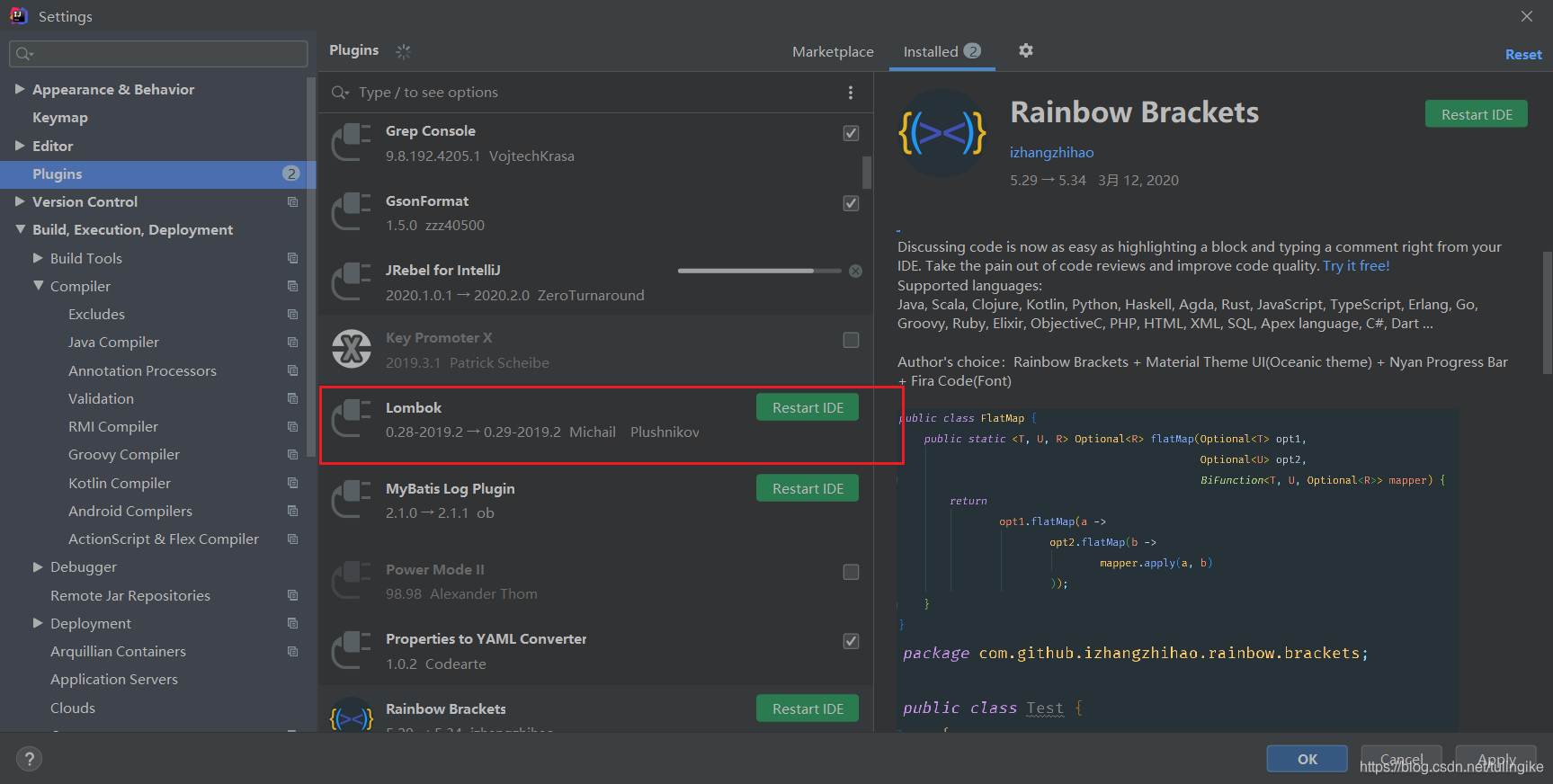Disable the GsonFormat plugin checkbox
The height and width of the screenshot is (784, 1553).
pos(851,203)
